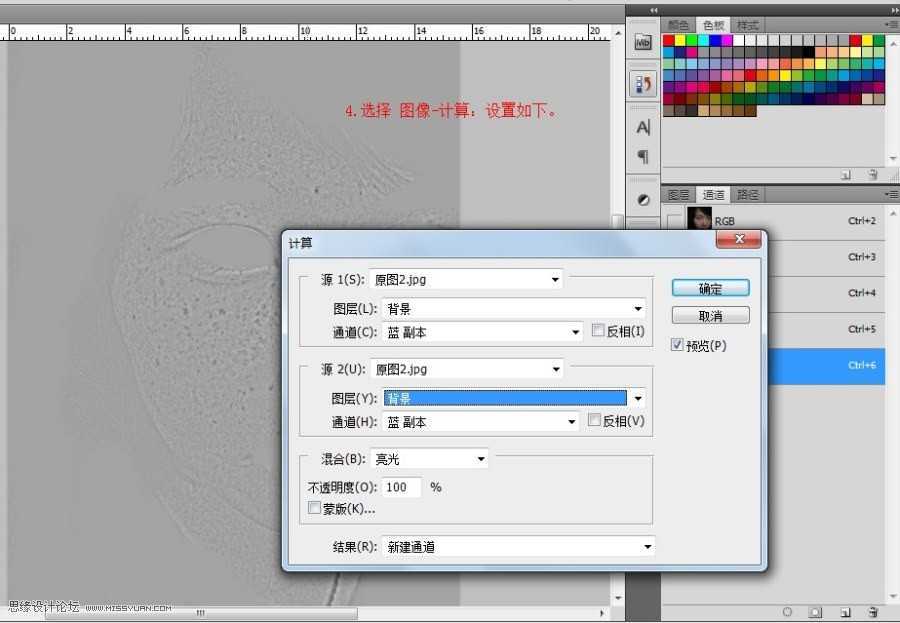Click inside the 不透明度 opacity value field
Screen dimensions: 900x623
tap(400, 487)
